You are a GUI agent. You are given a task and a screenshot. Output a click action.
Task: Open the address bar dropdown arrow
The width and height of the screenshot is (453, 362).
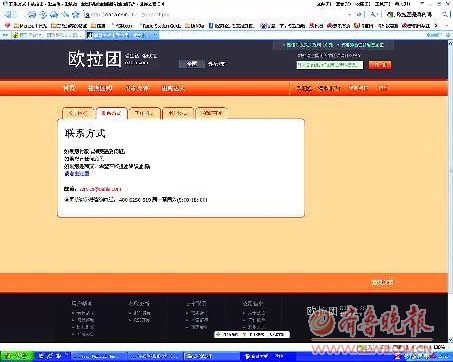(349, 15)
